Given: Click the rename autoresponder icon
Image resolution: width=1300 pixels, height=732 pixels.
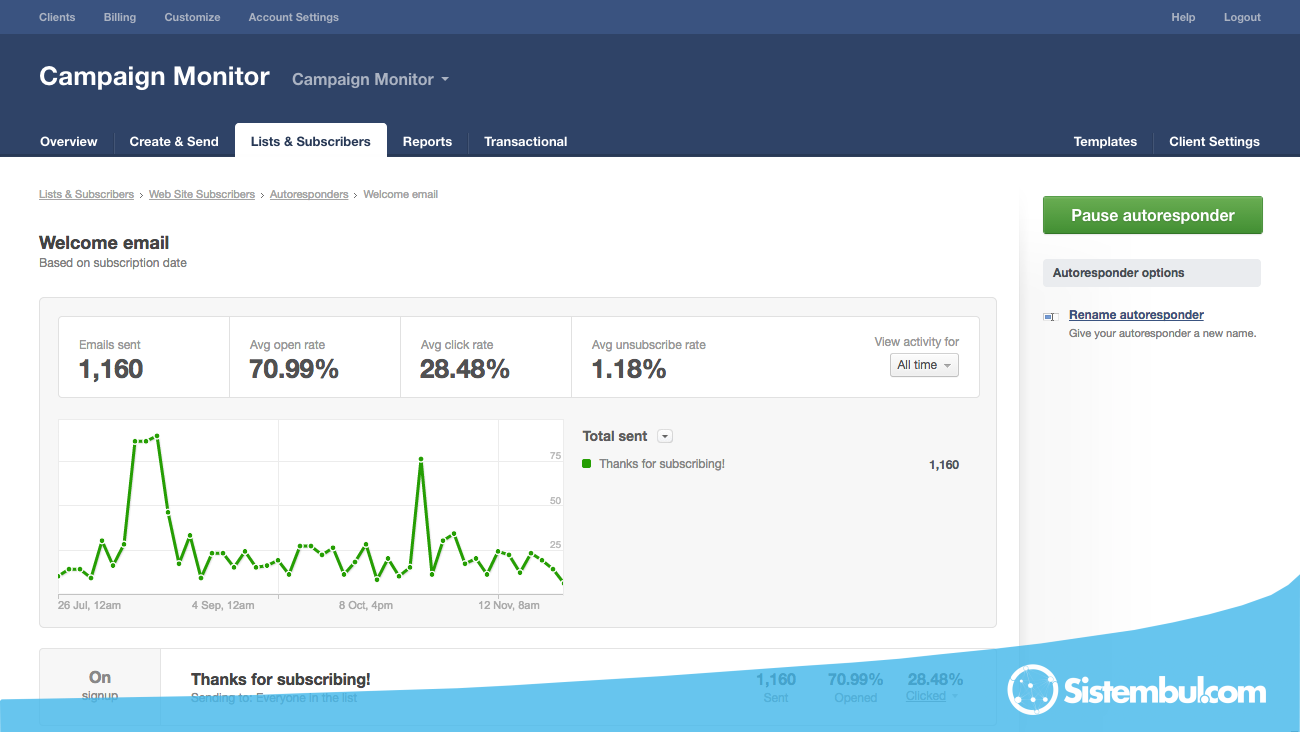Looking at the screenshot, I should click(x=1050, y=316).
